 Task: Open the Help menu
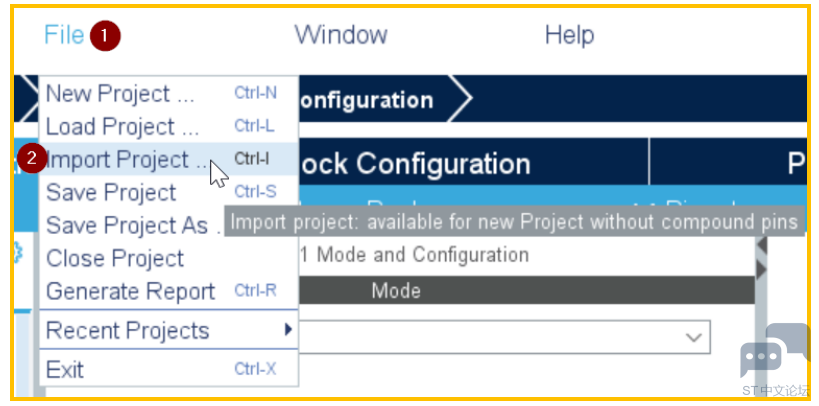click(x=569, y=35)
